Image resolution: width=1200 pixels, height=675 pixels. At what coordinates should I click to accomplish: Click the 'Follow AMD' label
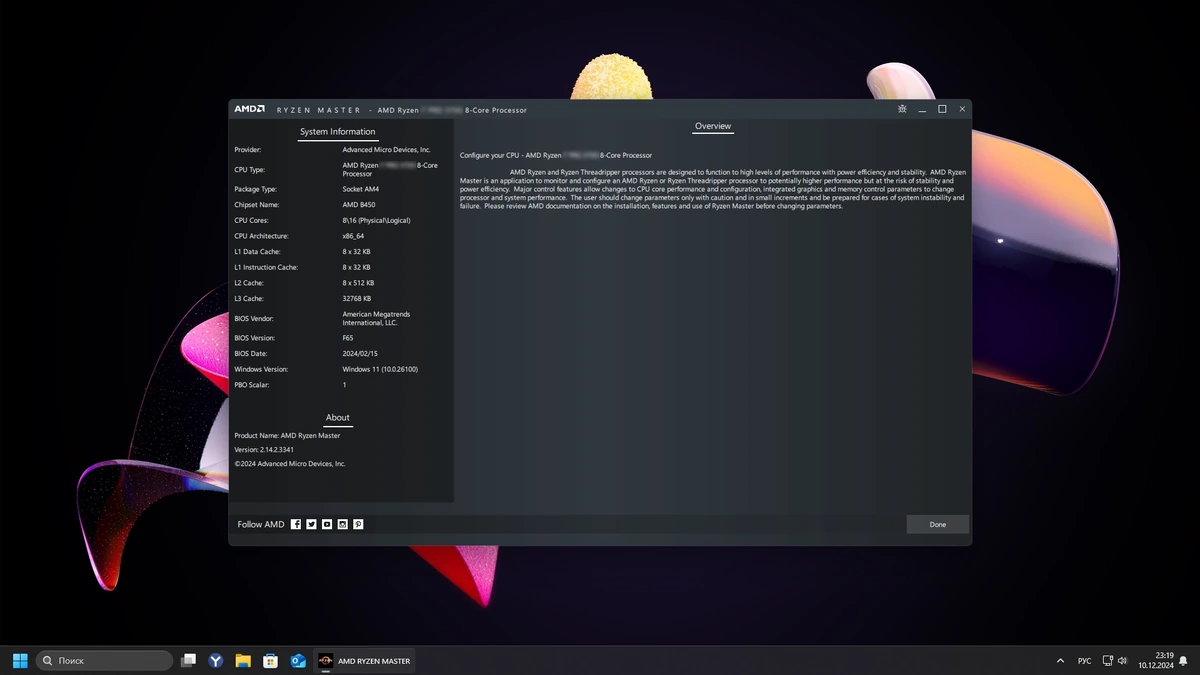(x=261, y=524)
